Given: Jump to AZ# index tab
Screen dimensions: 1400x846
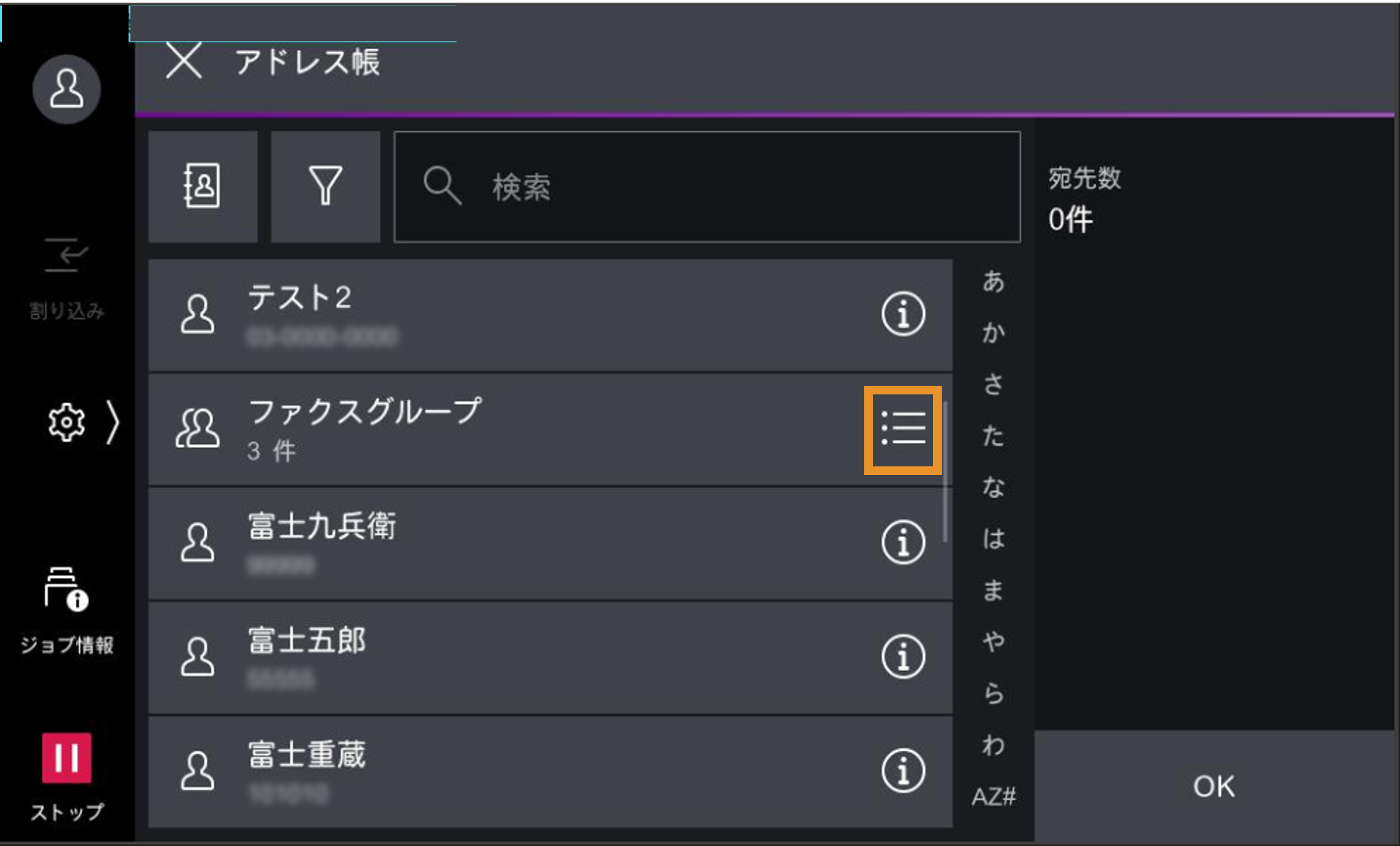Looking at the screenshot, I should pos(993,797).
